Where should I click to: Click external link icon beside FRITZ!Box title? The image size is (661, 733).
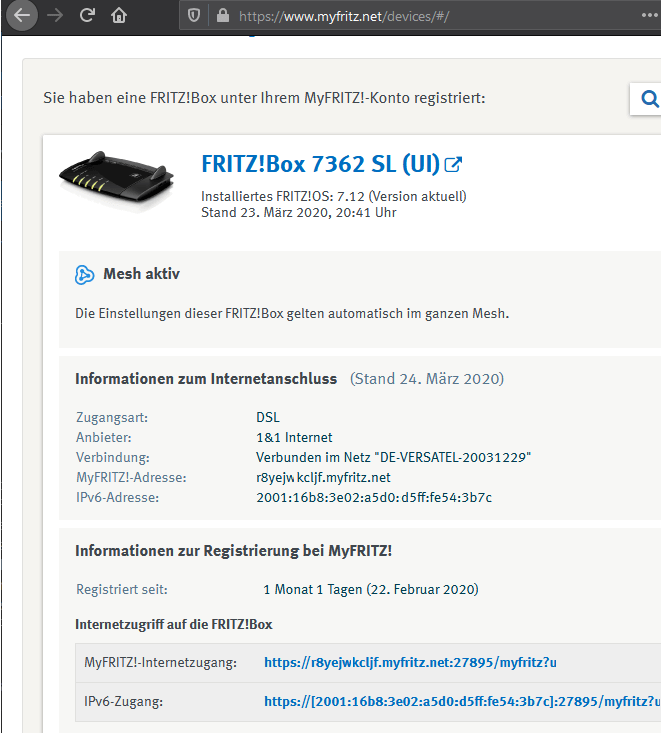(x=453, y=164)
